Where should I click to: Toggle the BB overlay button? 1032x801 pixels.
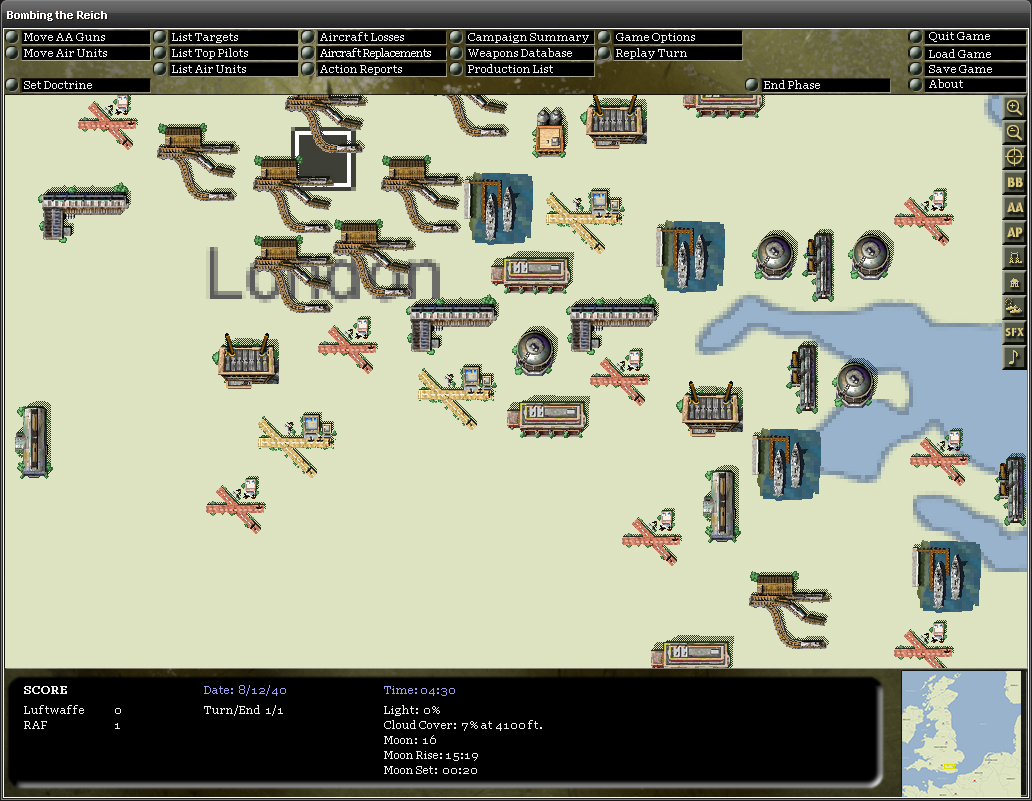click(1014, 183)
